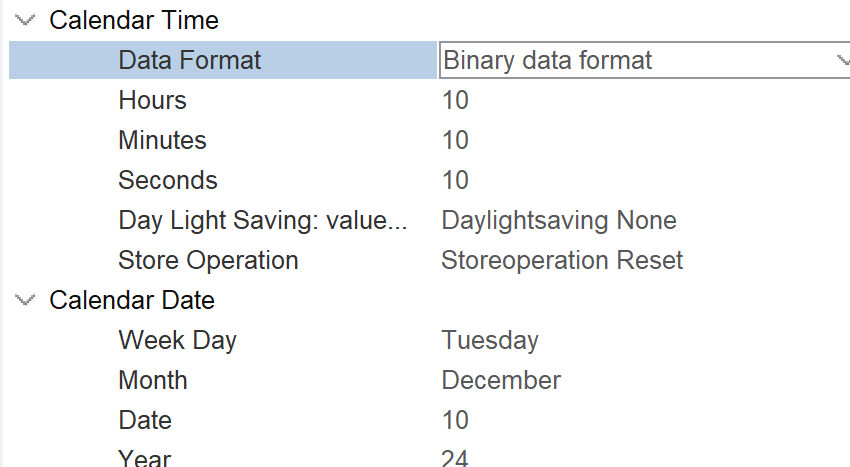Click the Daylightsaving None value
This screenshot has width=850, height=467.
click(558, 220)
